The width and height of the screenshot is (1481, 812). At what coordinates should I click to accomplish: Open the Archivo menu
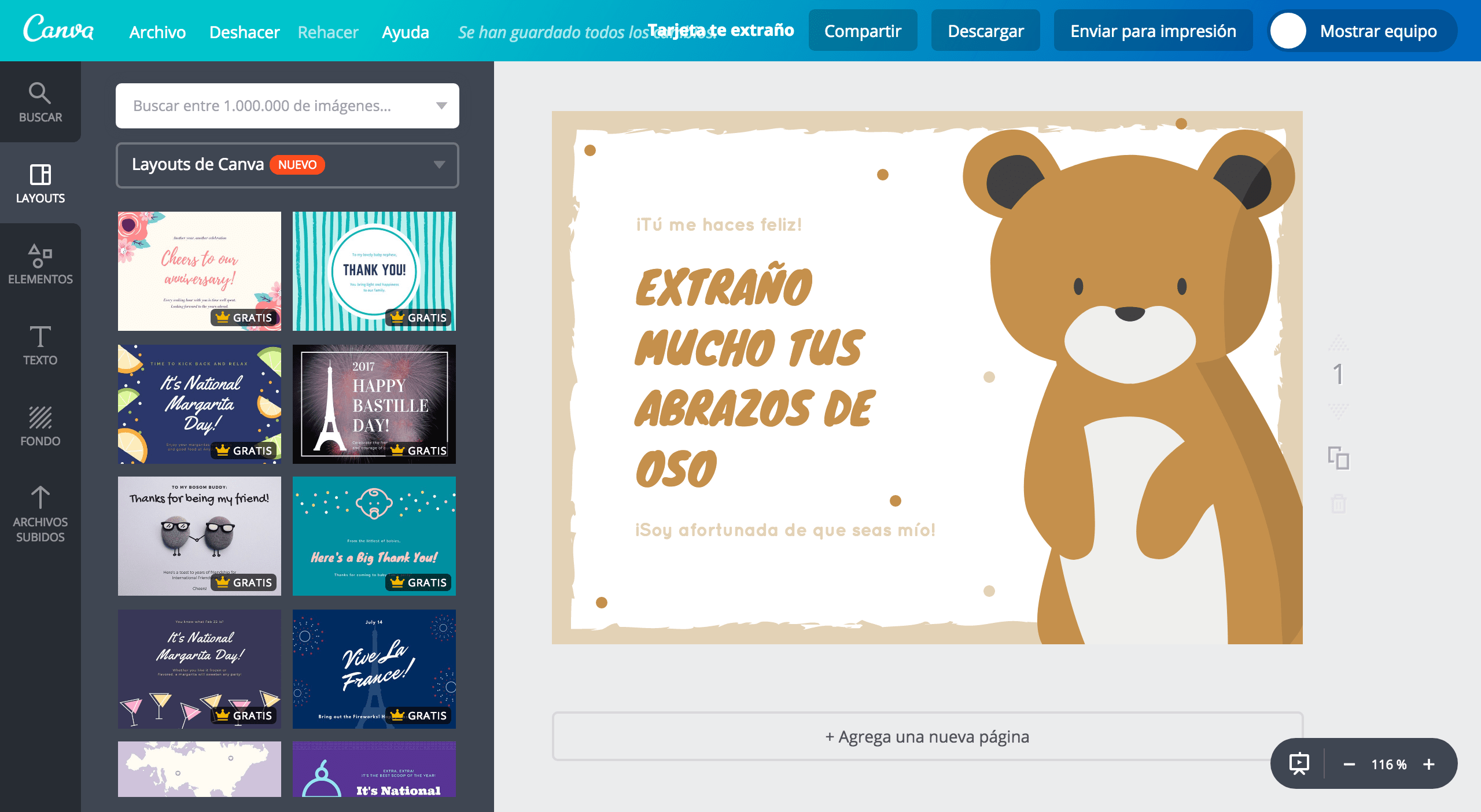click(x=157, y=32)
